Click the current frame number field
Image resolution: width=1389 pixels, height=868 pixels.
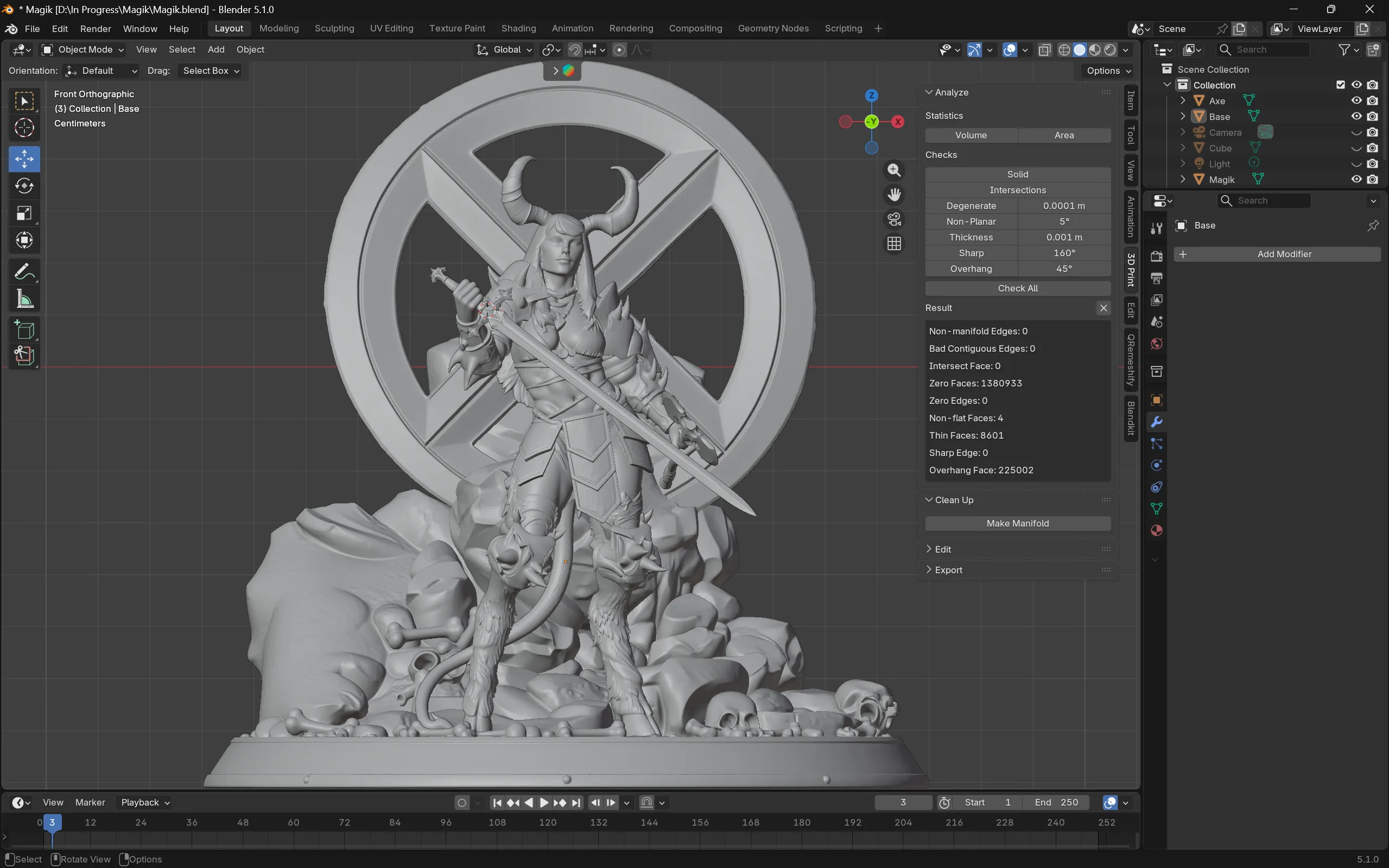pos(903,802)
